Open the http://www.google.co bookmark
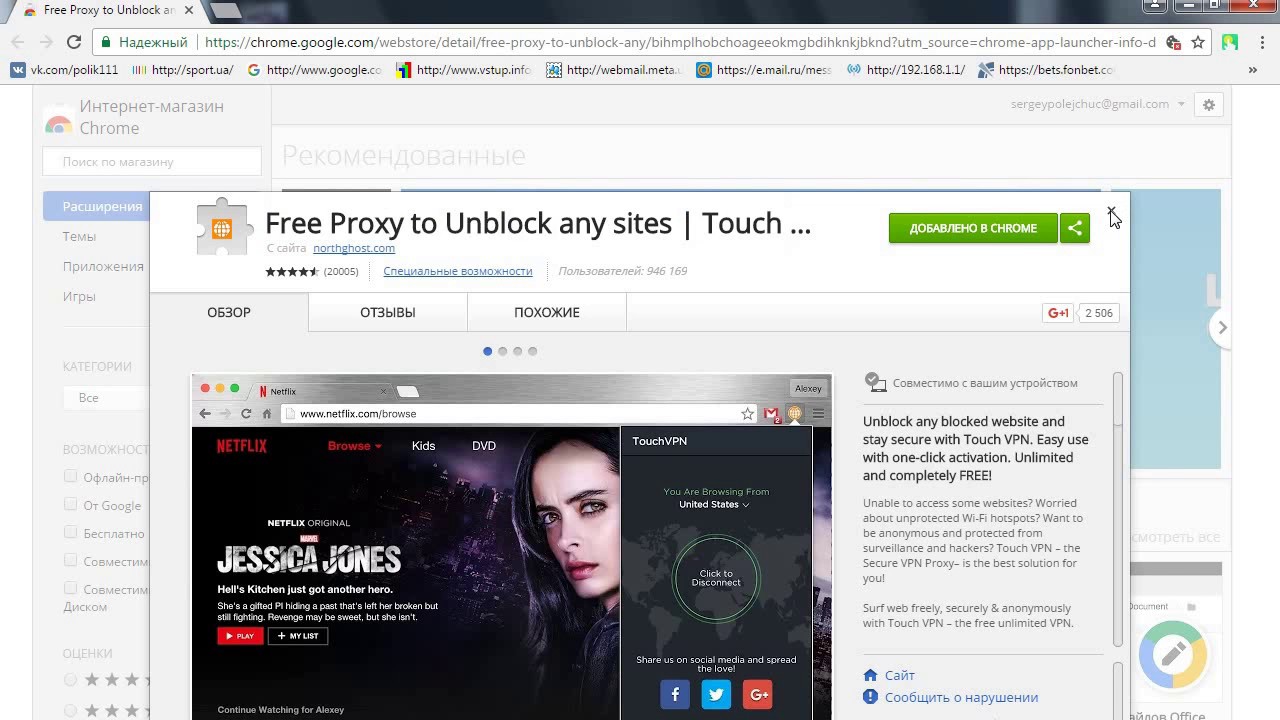 pyautogui.click(x=314, y=70)
